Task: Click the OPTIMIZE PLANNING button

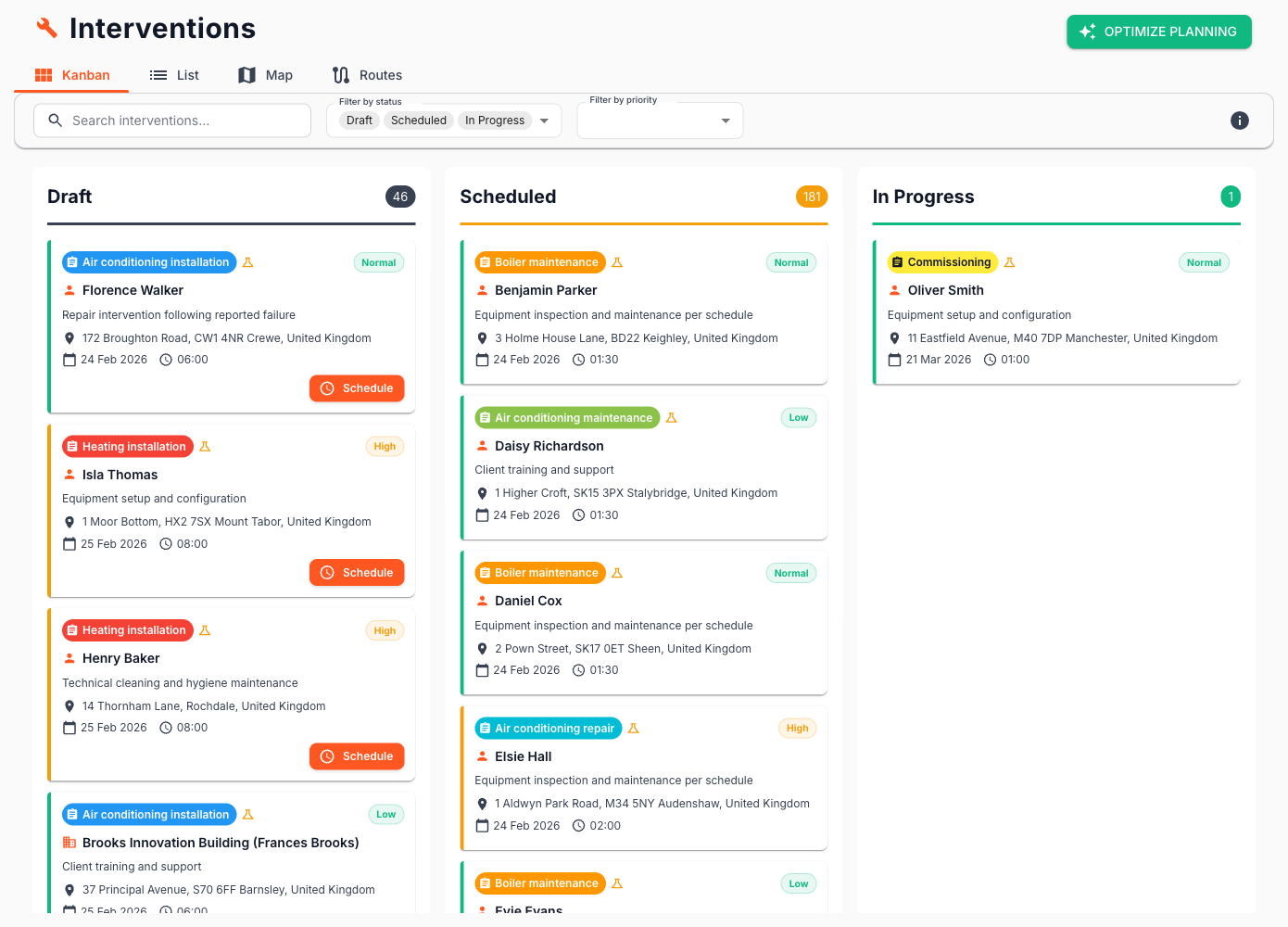Action: 1158,31
